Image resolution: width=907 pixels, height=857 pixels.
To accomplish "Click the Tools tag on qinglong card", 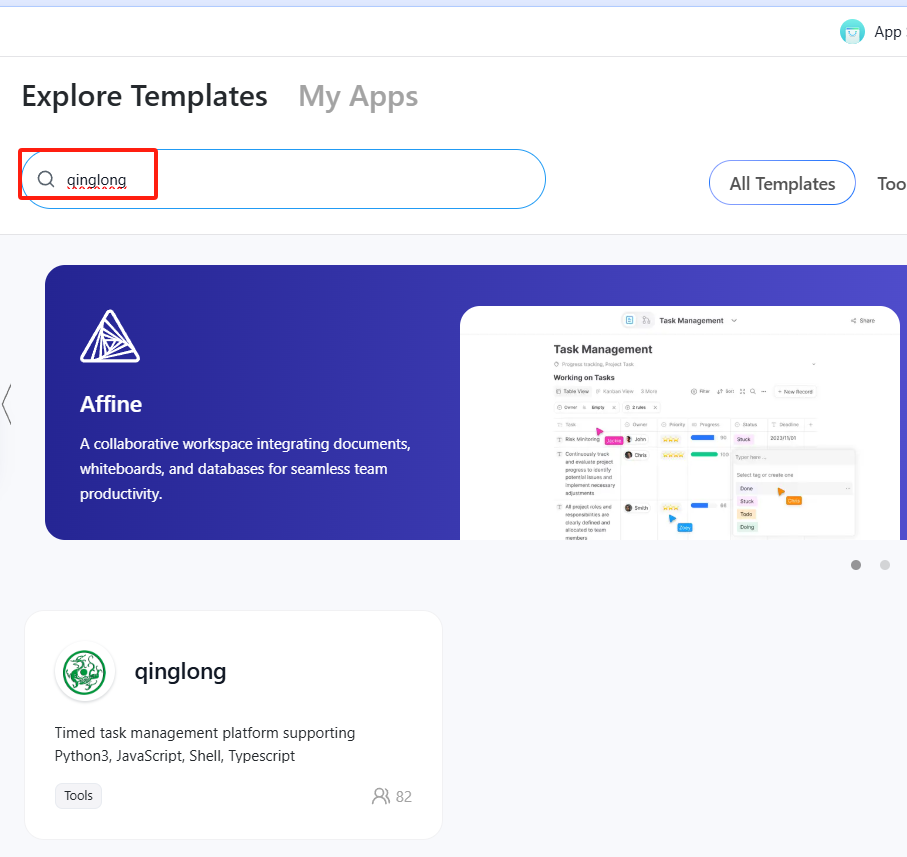I will click(78, 796).
